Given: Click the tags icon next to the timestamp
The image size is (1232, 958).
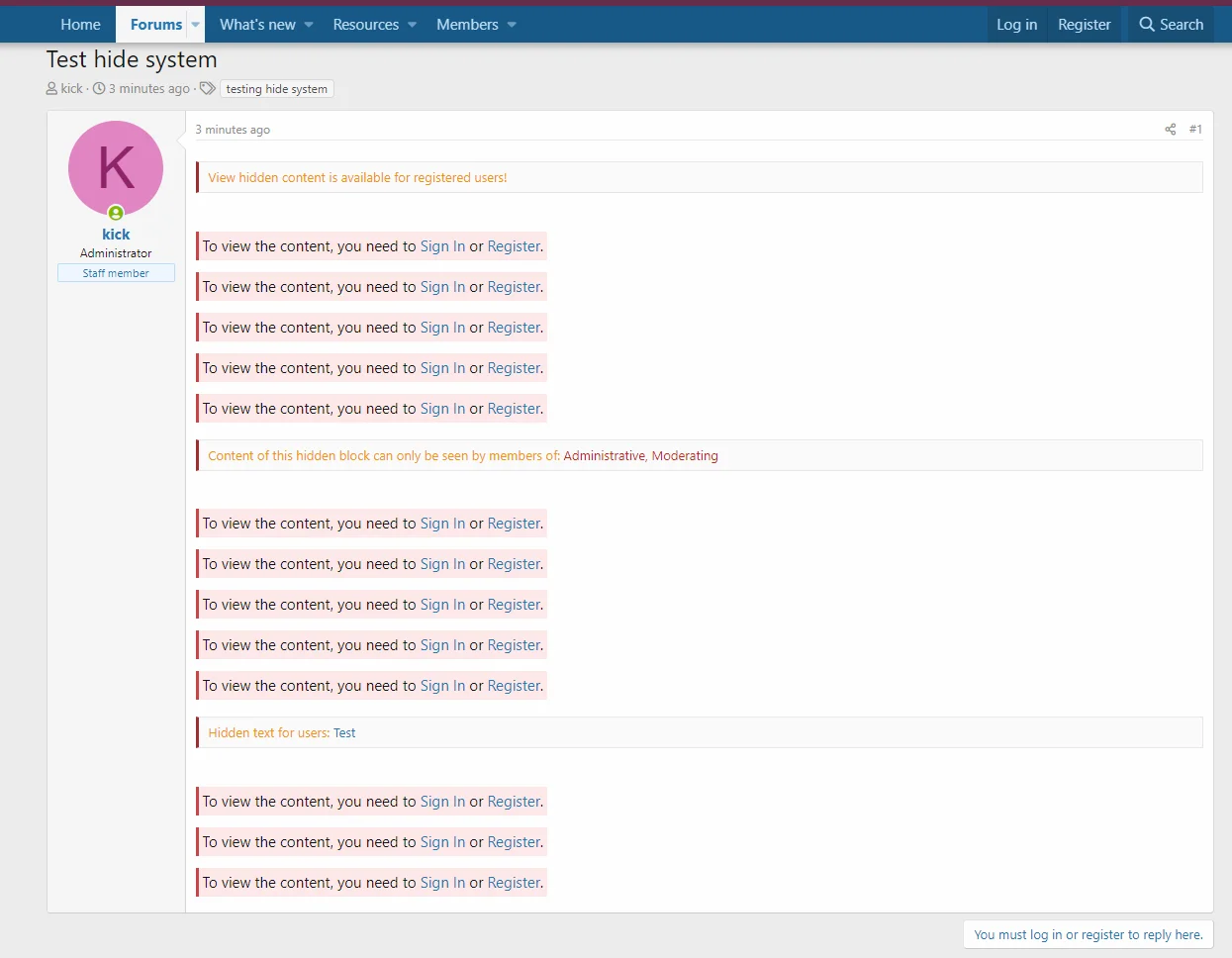Looking at the screenshot, I should (207, 88).
